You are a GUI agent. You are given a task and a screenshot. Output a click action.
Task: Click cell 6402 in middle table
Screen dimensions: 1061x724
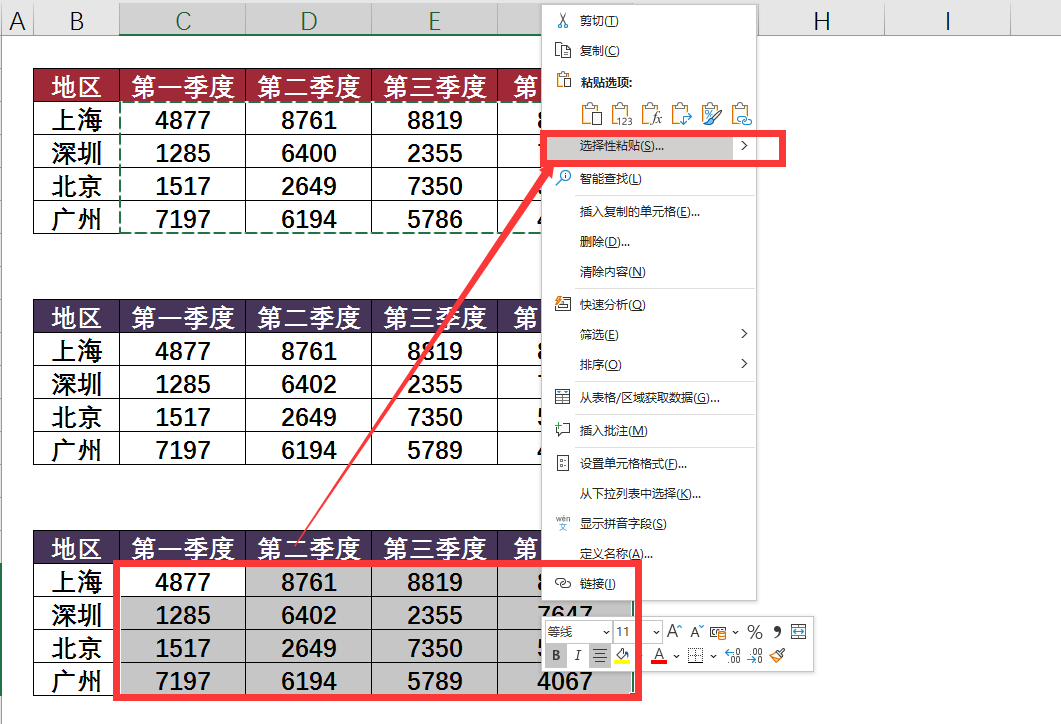click(x=309, y=384)
